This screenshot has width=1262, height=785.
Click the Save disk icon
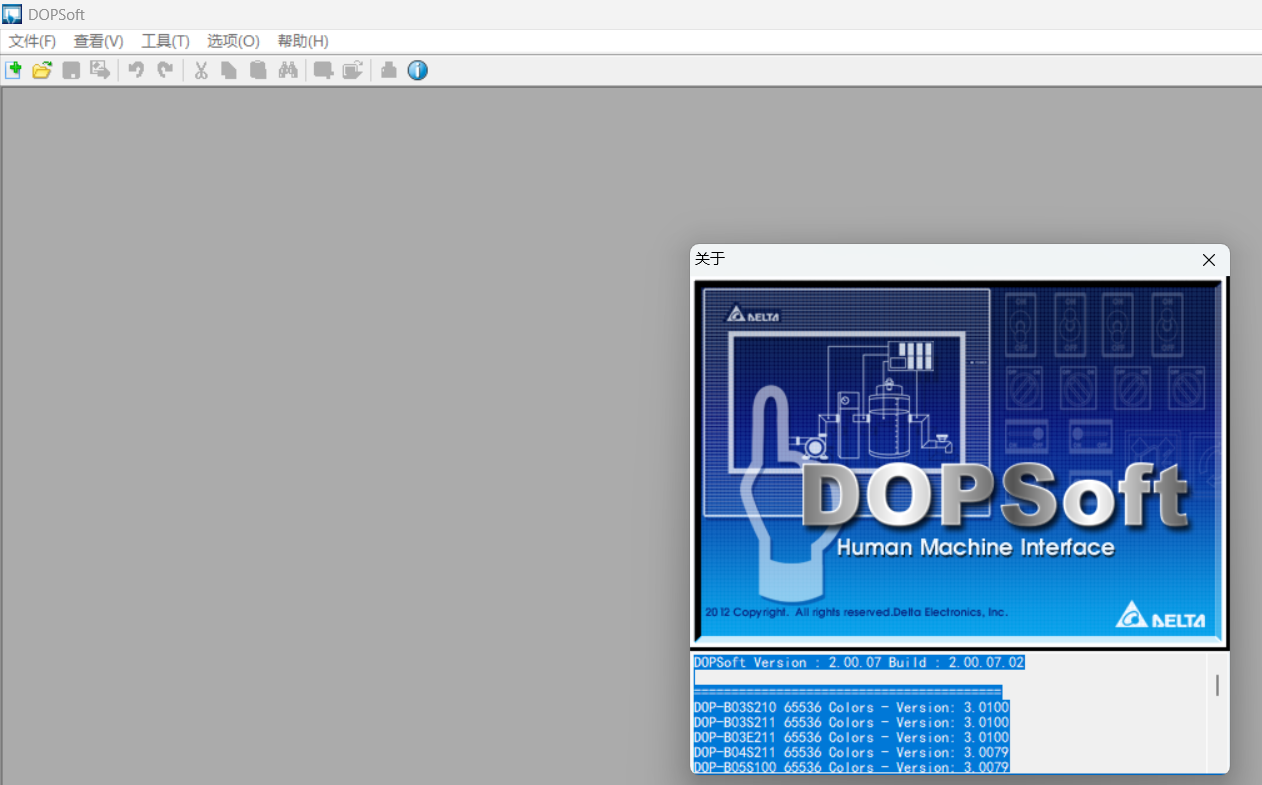click(x=71, y=70)
